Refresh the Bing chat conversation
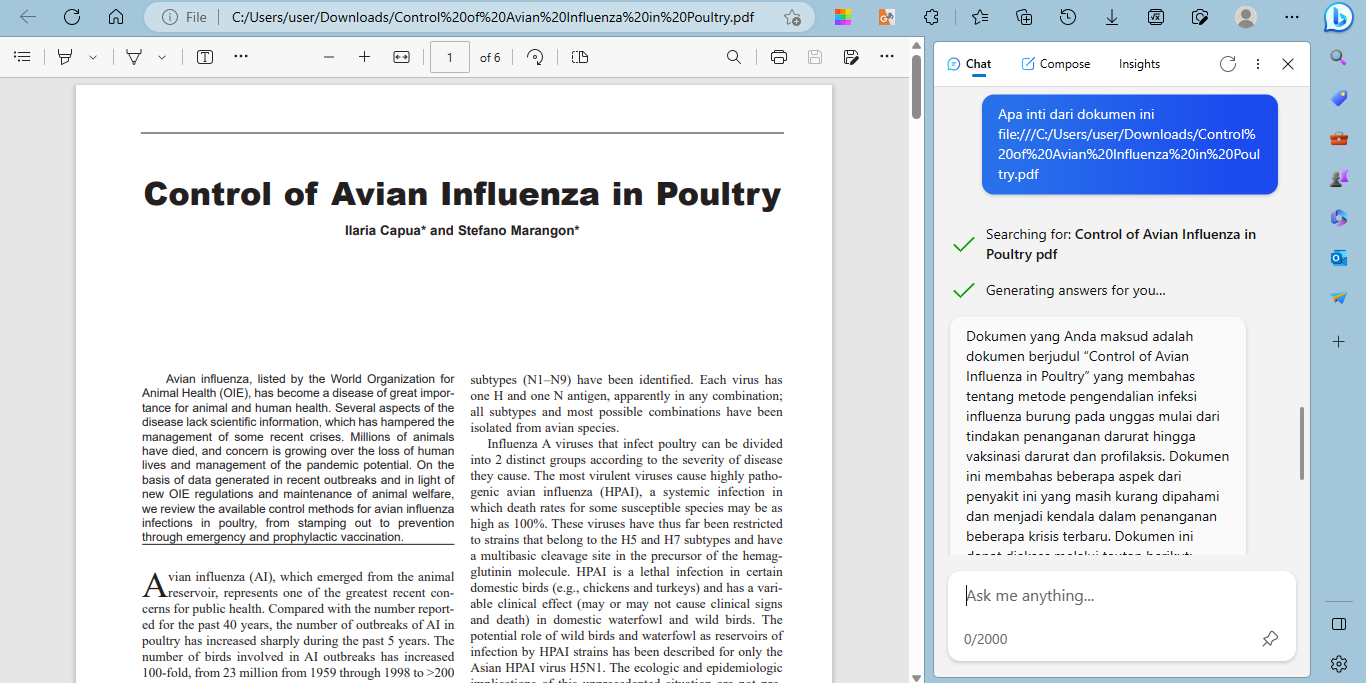 click(1228, 64)
